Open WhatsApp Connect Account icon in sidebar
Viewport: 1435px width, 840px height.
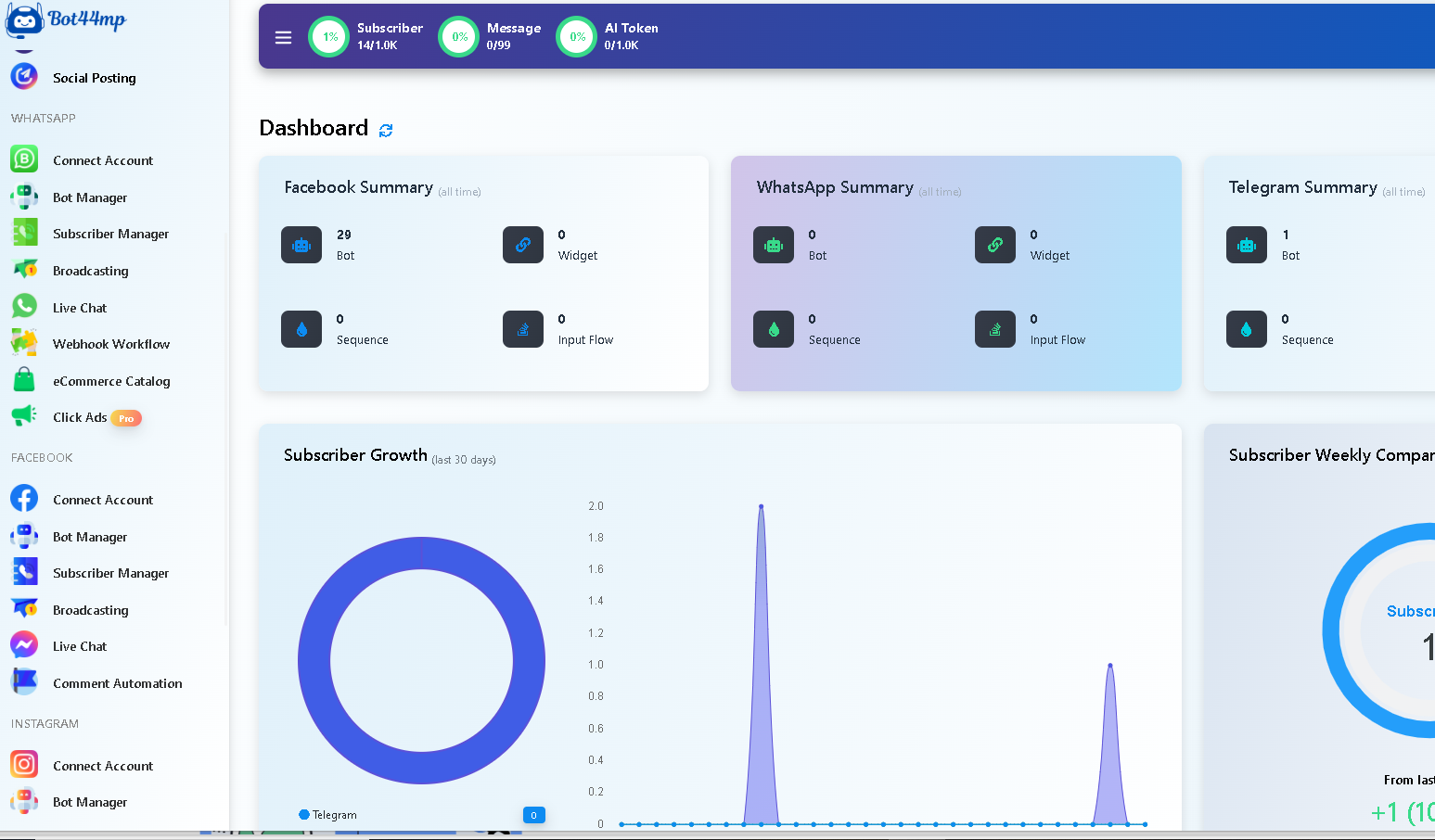coord(24,159)
